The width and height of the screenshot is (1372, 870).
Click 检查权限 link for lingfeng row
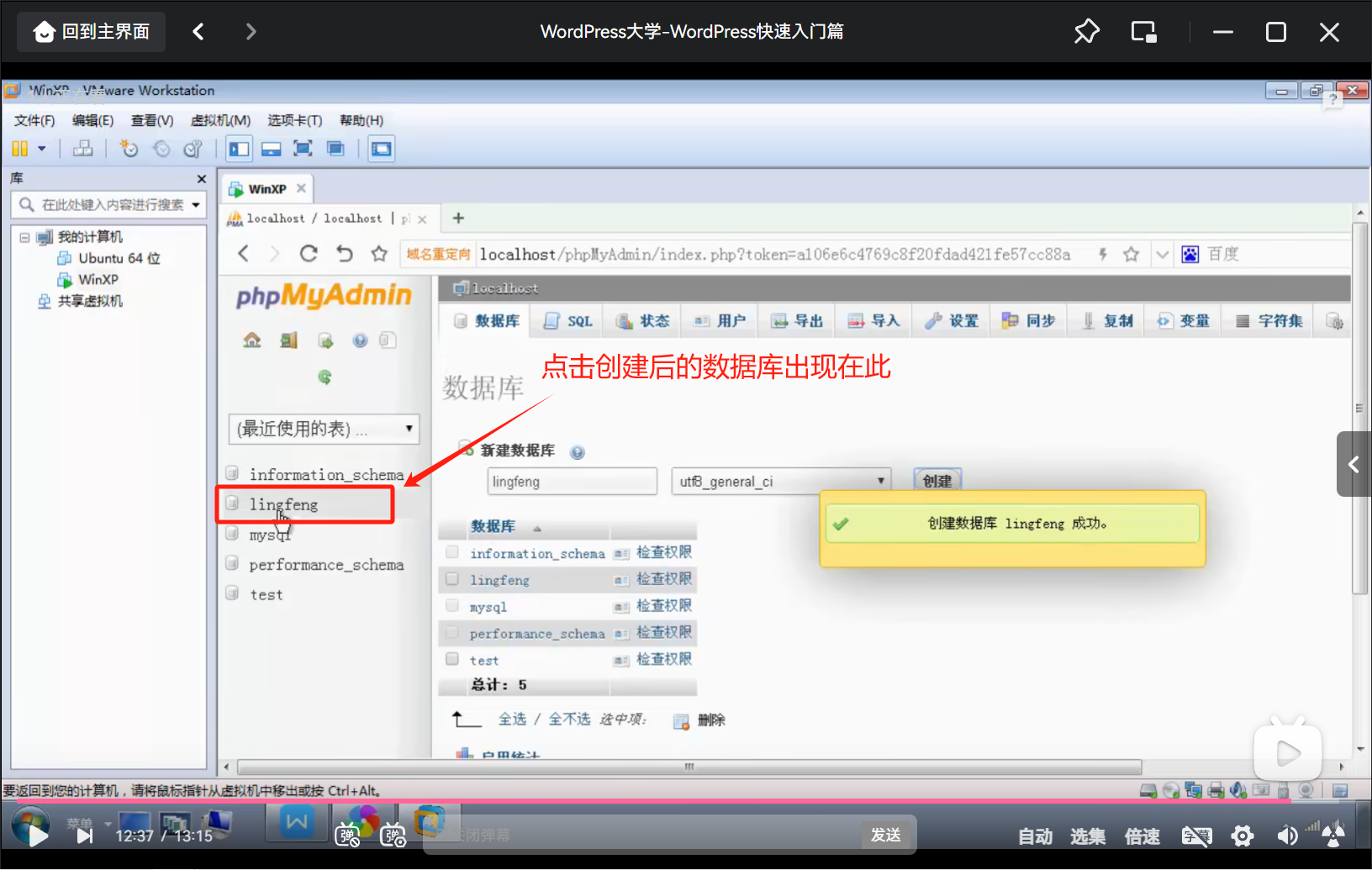click(664, 579)
